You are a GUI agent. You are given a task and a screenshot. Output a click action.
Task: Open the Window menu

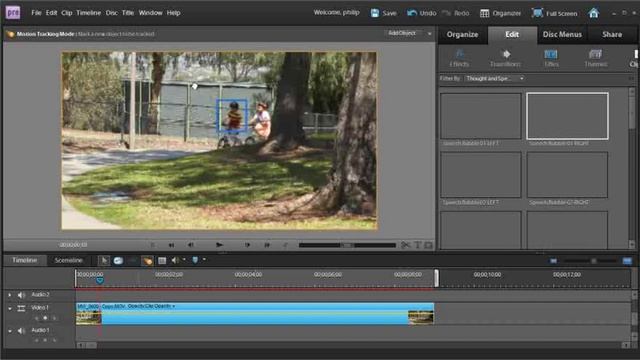151,13
